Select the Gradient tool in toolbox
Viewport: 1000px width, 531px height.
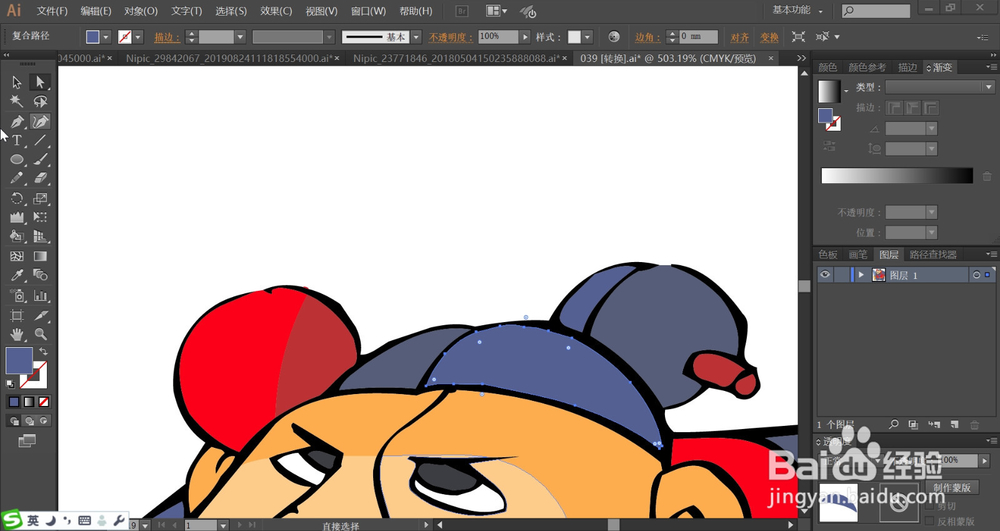click(40, 256)
